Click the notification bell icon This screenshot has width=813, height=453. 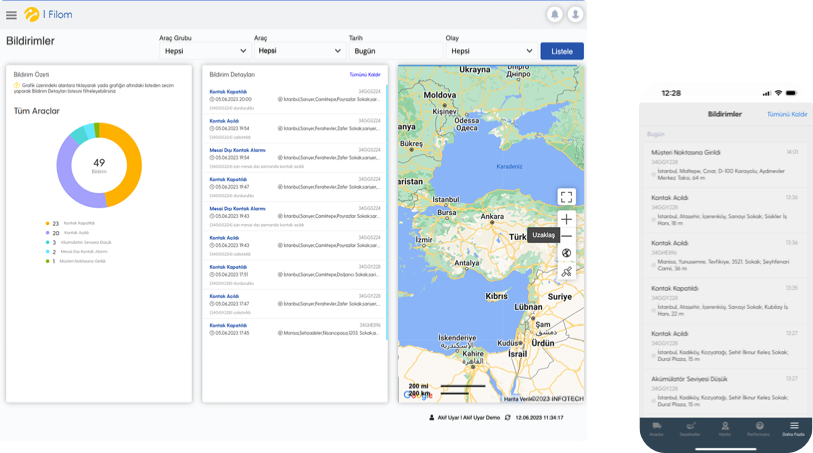pos(555,15)
